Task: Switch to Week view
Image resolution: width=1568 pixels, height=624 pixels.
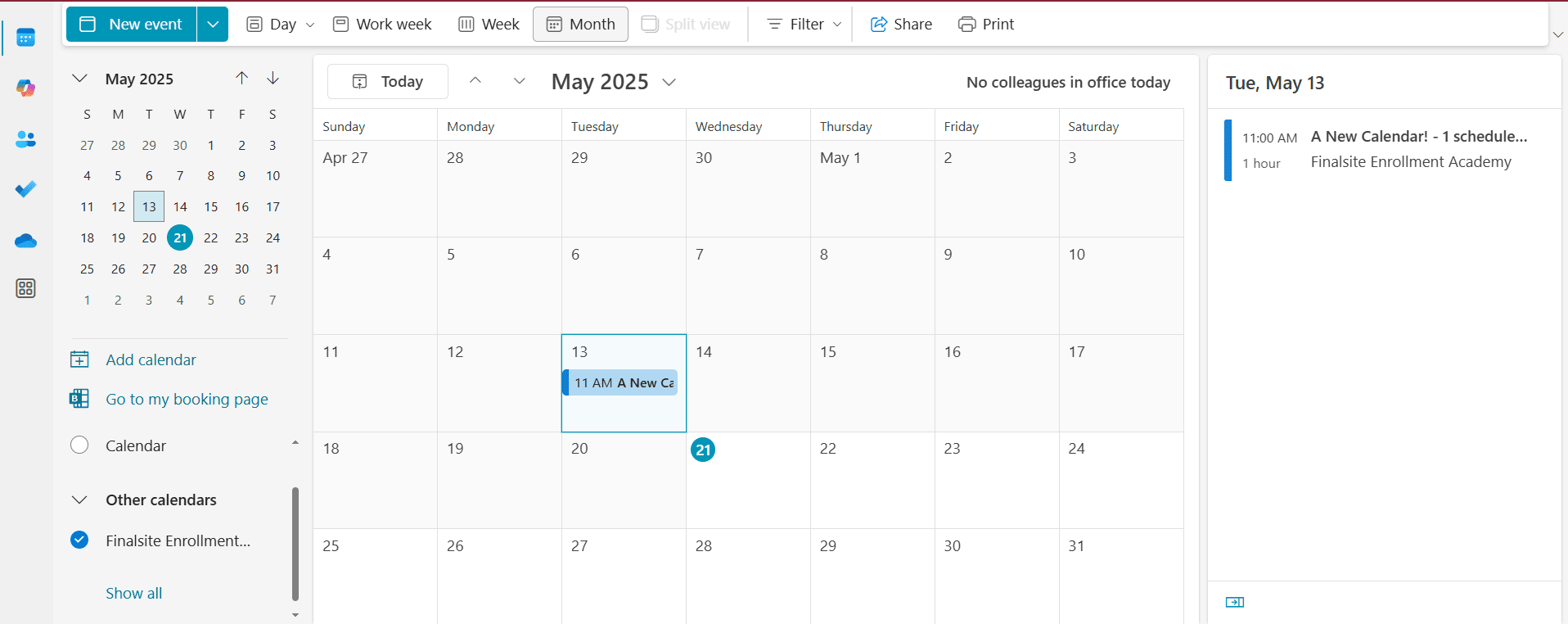Action: click(489, 25)
